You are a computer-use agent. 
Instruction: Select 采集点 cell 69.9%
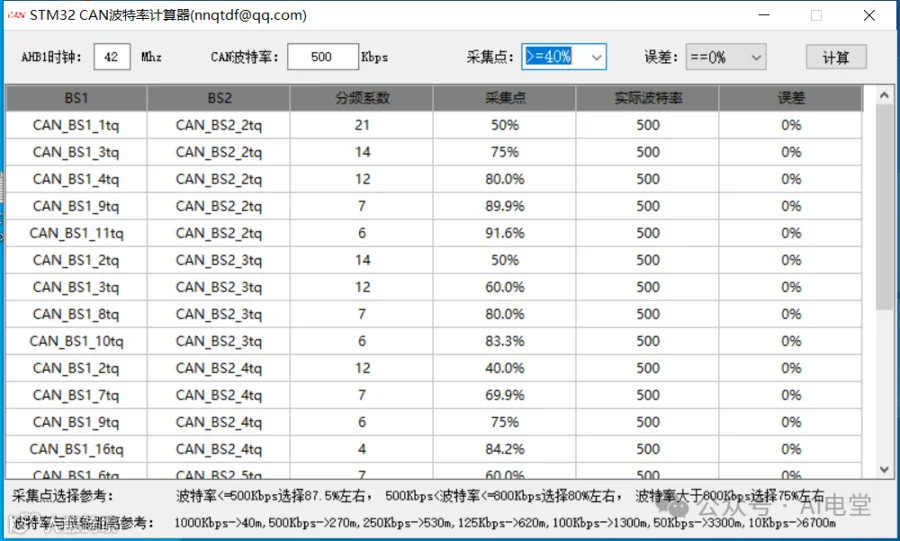point(505,395)
